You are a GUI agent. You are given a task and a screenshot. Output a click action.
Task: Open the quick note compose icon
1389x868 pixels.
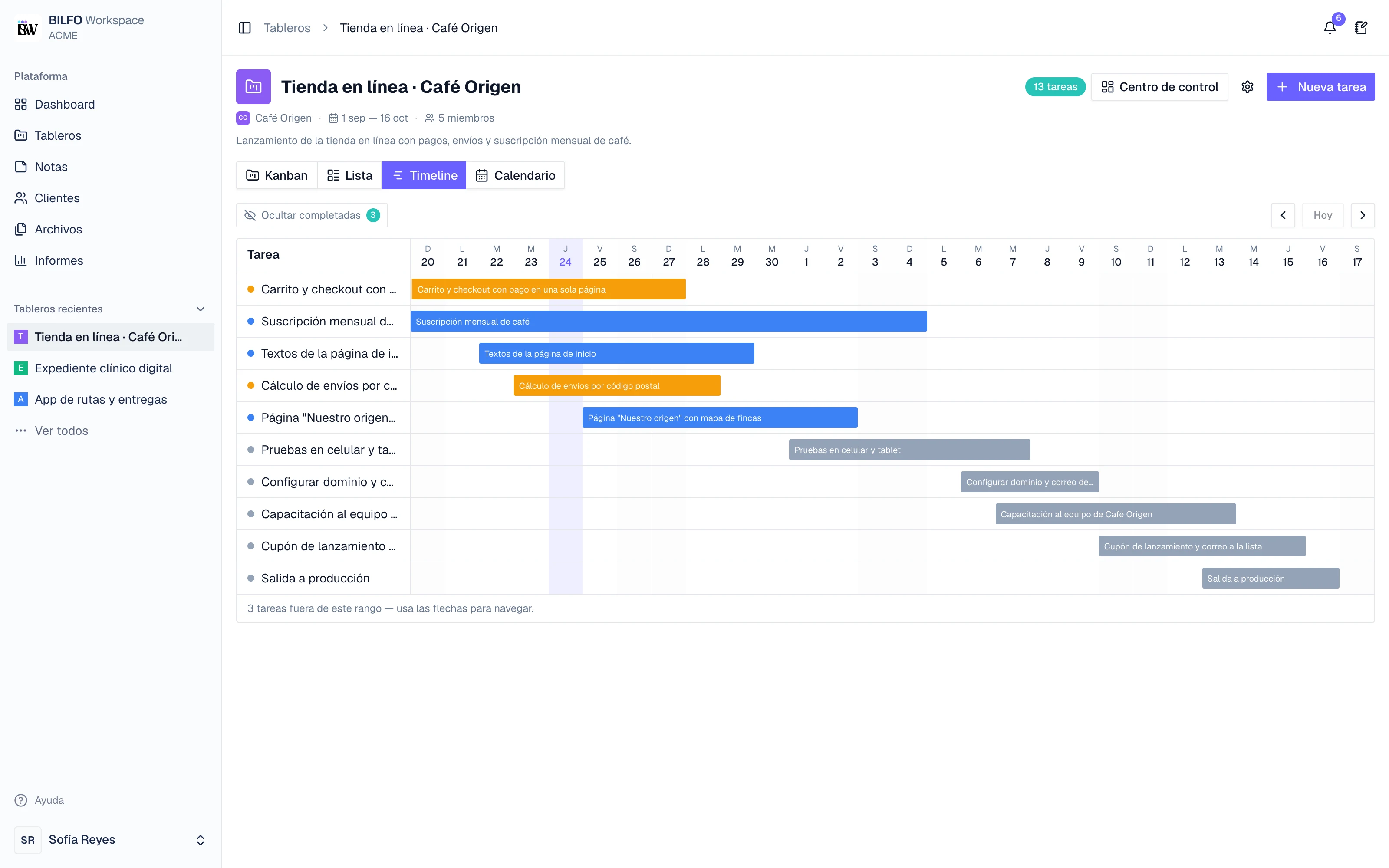coord(1360,27)
